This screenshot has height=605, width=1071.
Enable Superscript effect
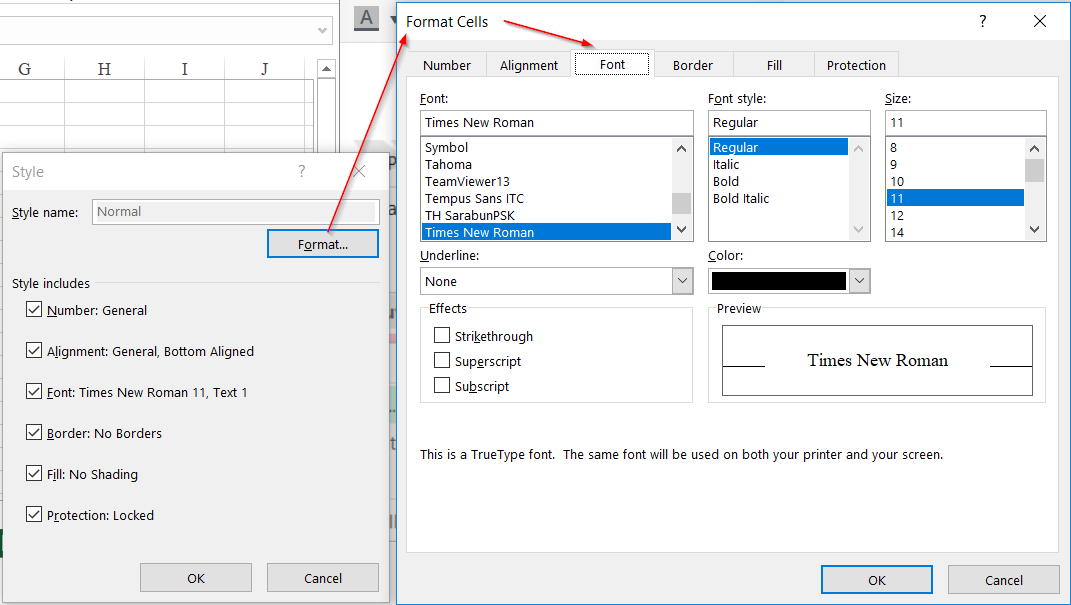[x=442, y=361]
